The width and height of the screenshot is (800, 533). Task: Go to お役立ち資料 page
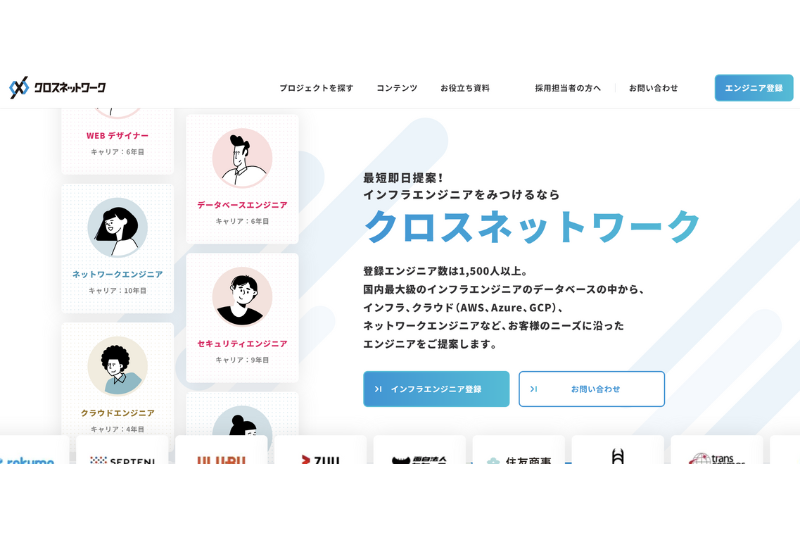(465, 88)
